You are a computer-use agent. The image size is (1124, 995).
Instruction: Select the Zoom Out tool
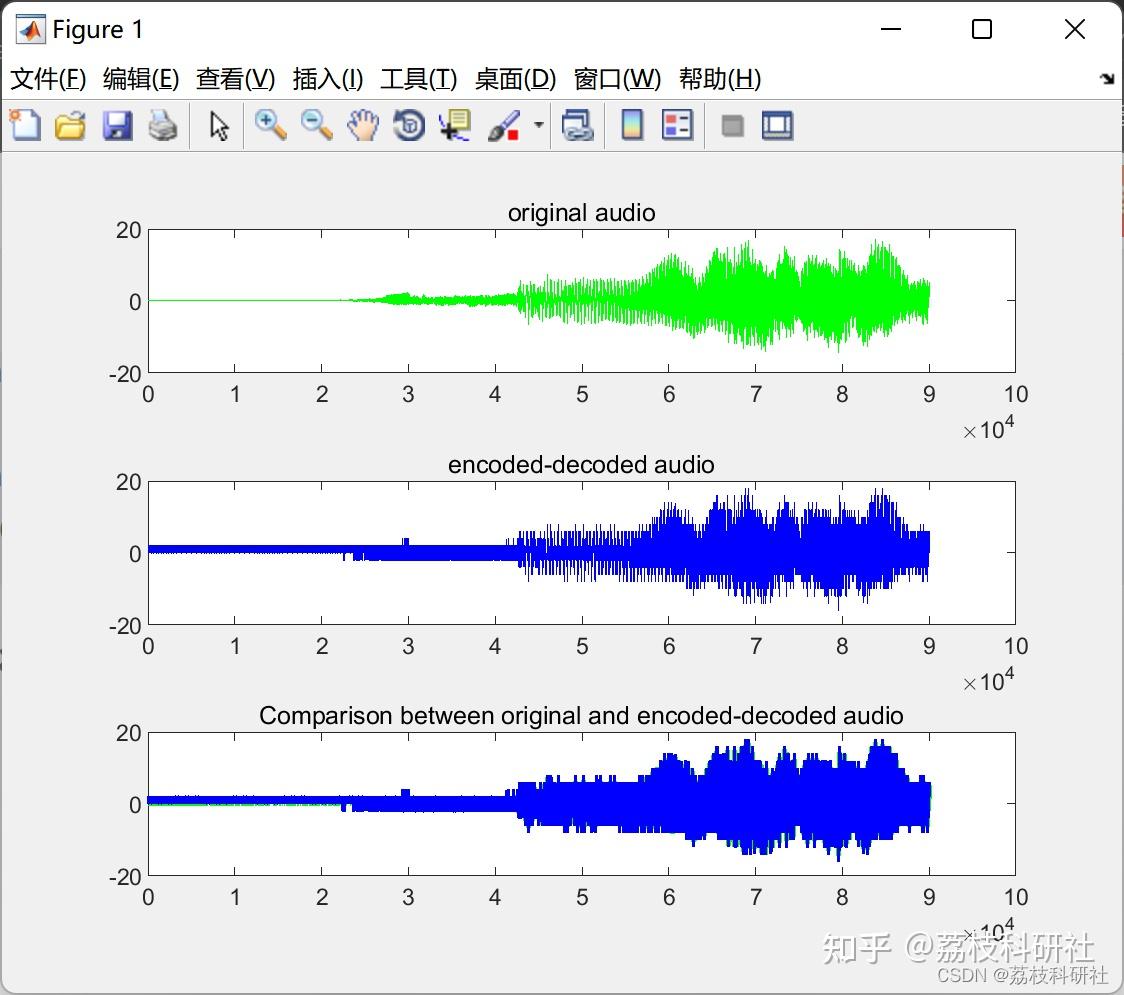[315, 125]
